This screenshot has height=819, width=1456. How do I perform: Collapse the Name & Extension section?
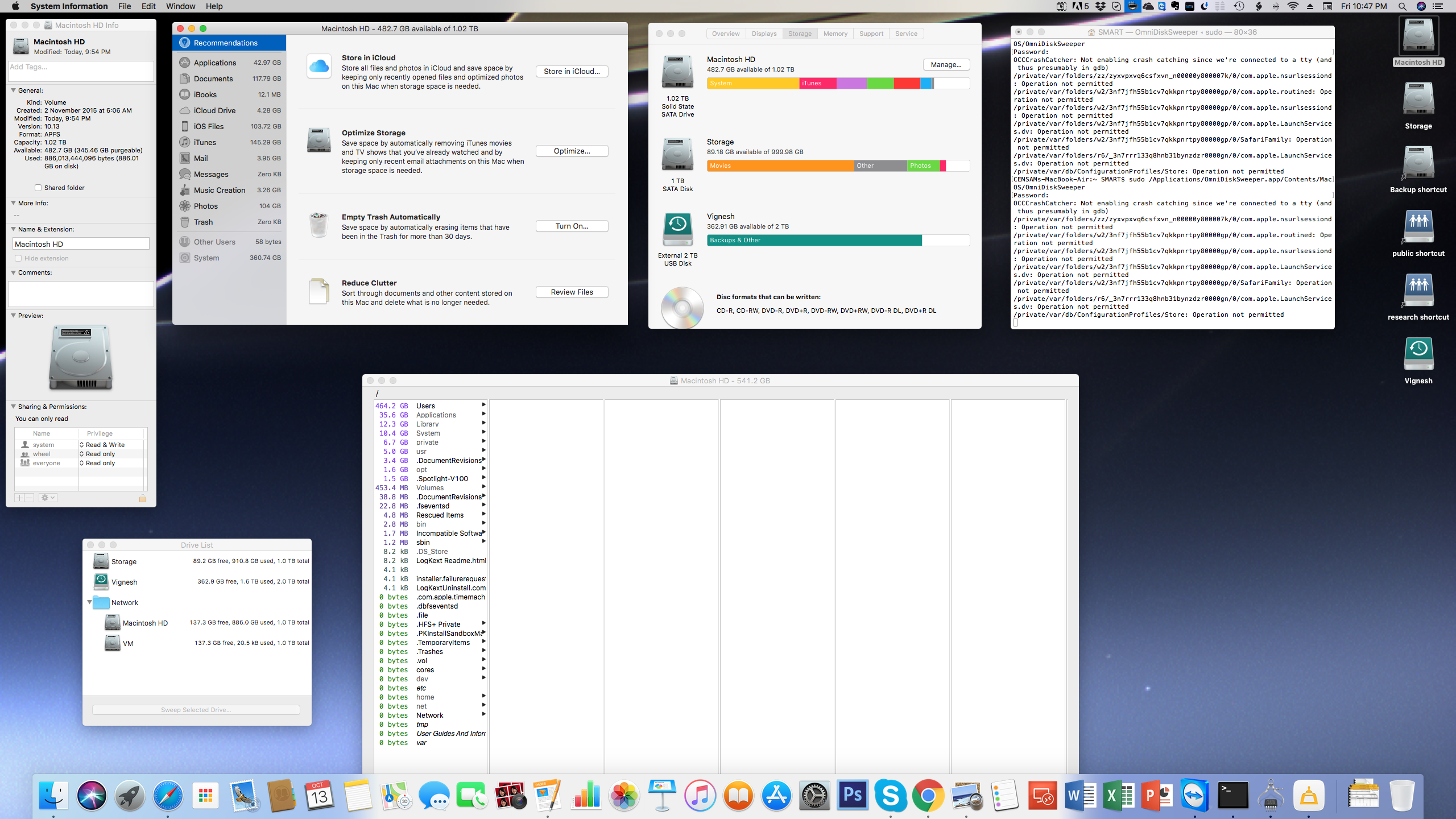tap(13, 229)
